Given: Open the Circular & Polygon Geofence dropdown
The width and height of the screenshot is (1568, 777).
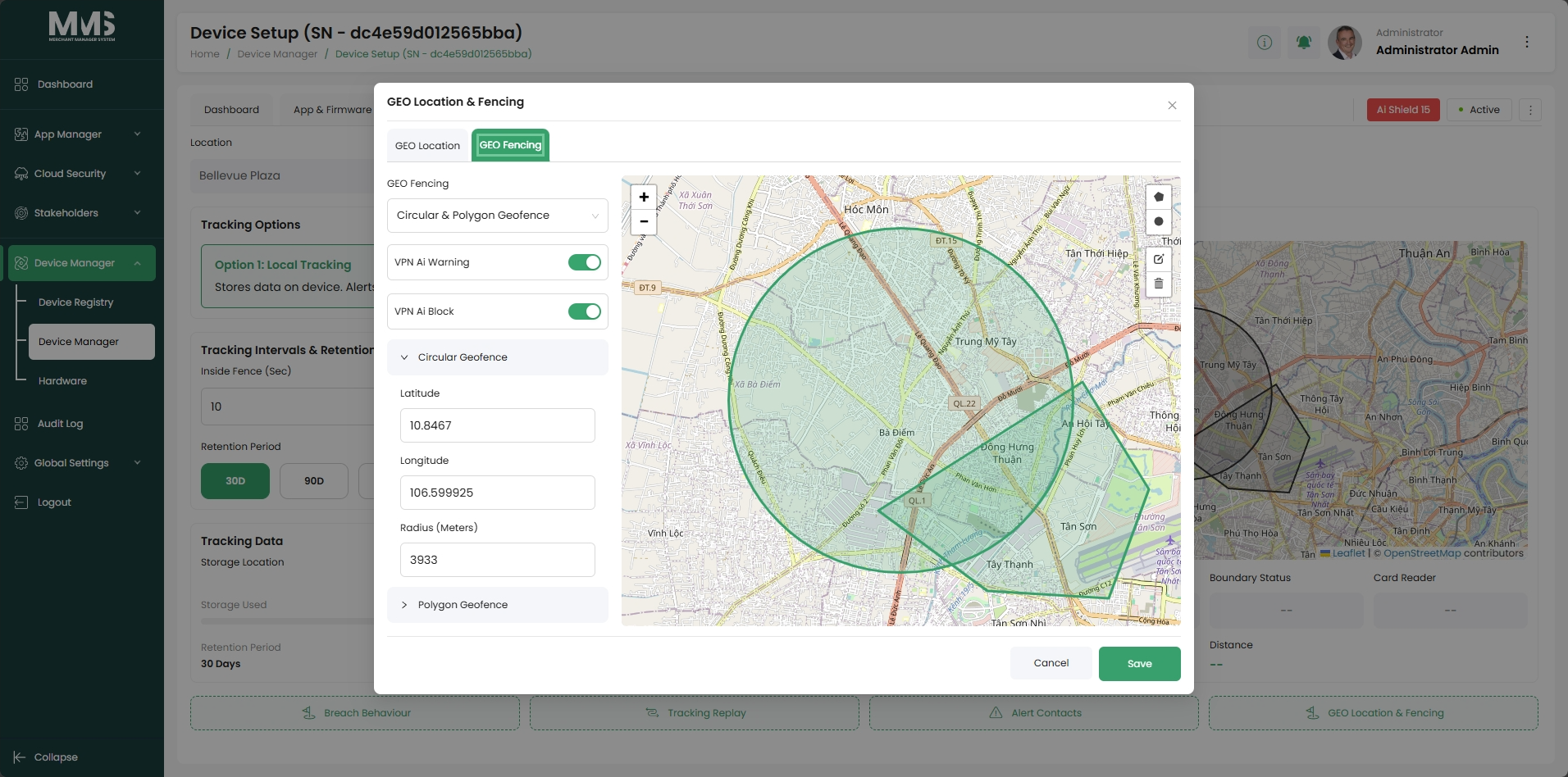Looking at the screenshot, I should (498, 216).
